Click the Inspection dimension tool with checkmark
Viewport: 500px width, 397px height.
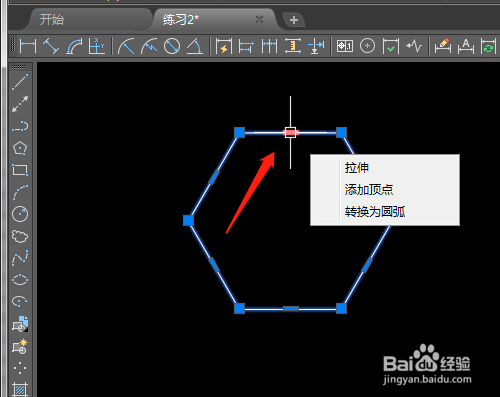point(391,46)
